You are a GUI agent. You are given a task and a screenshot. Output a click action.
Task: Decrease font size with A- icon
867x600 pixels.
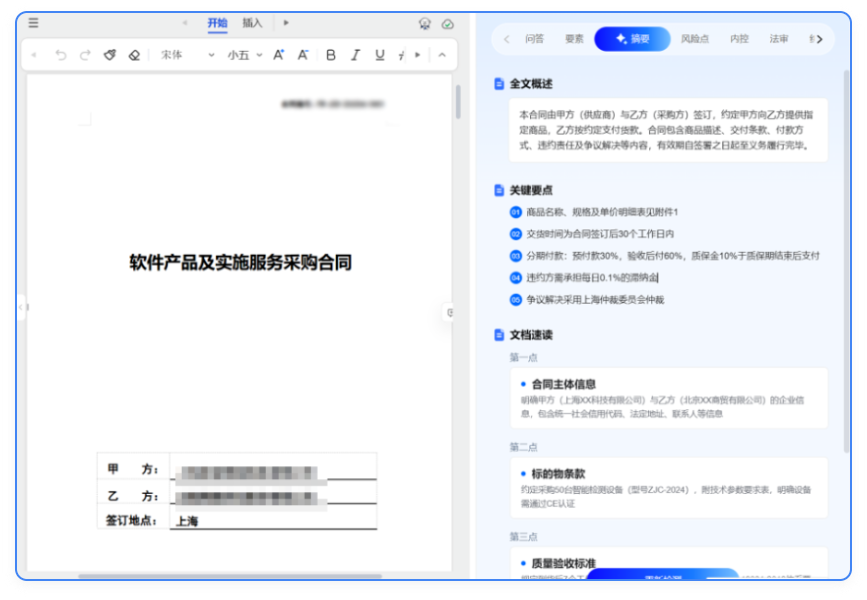303,55
